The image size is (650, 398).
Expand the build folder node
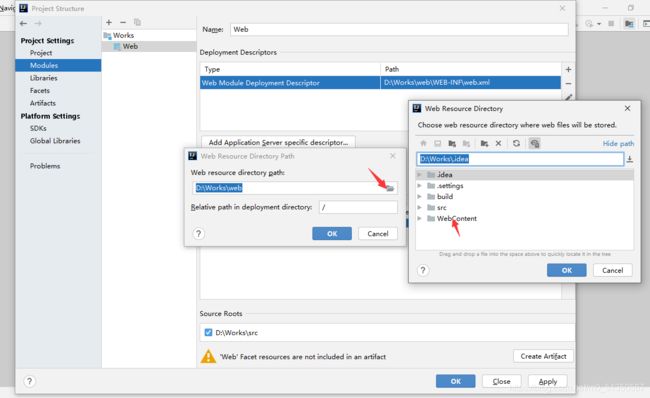(420, 197)
